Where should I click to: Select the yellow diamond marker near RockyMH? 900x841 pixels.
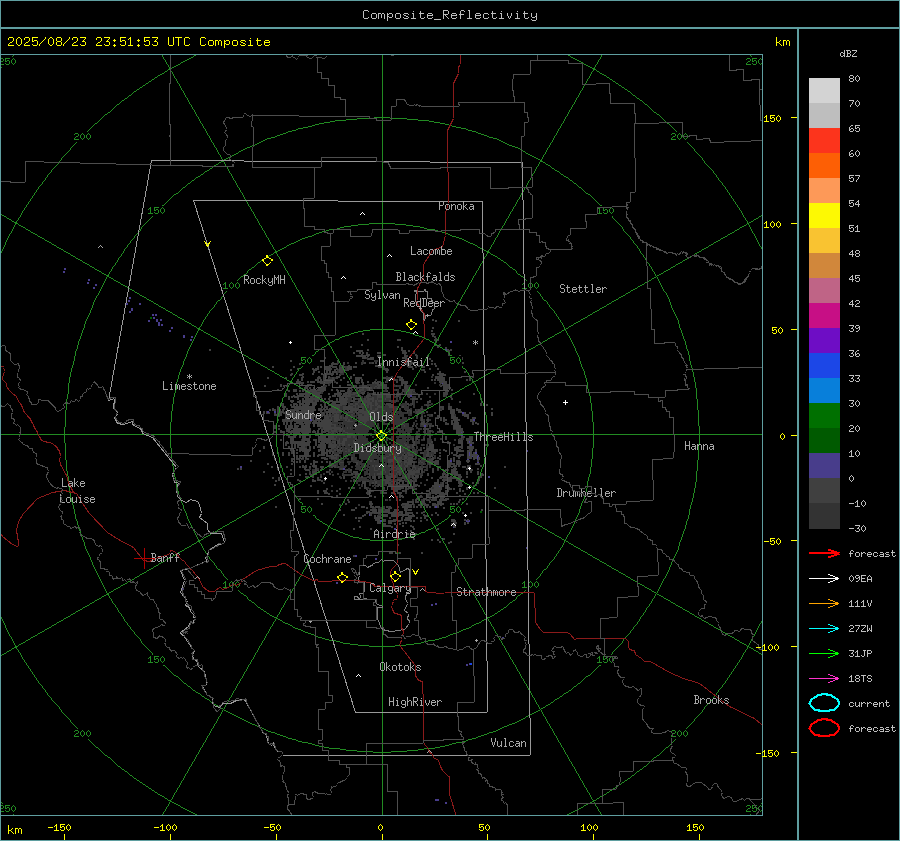[x=267, y=261]
